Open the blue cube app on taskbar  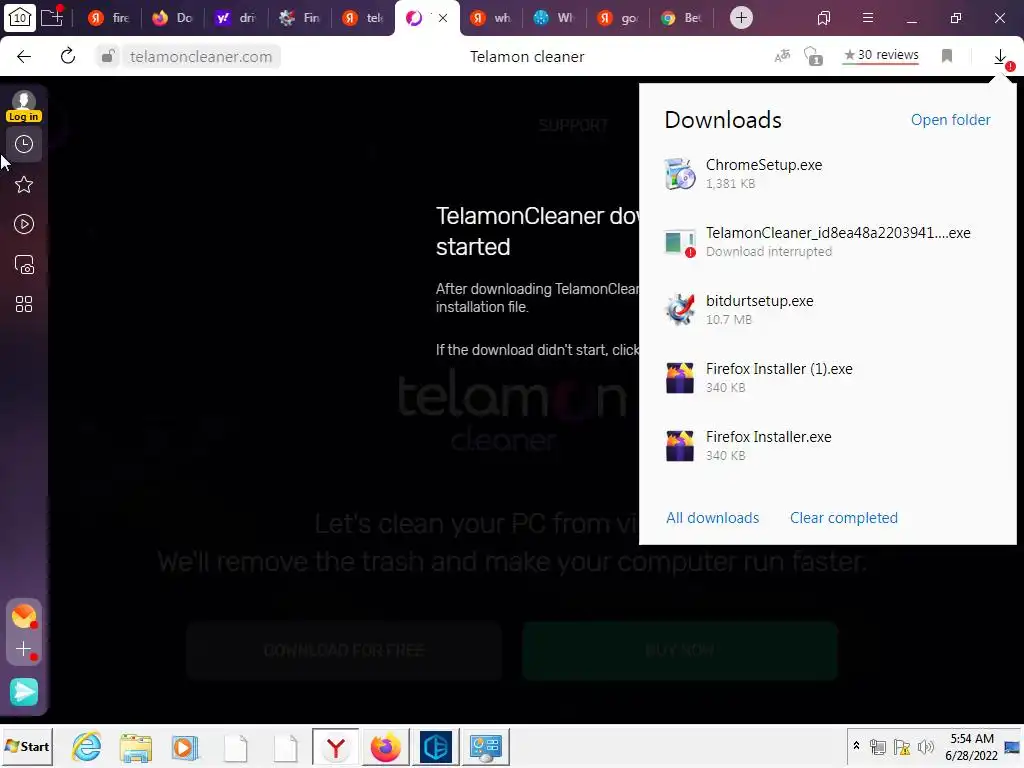tap(436, 747)
